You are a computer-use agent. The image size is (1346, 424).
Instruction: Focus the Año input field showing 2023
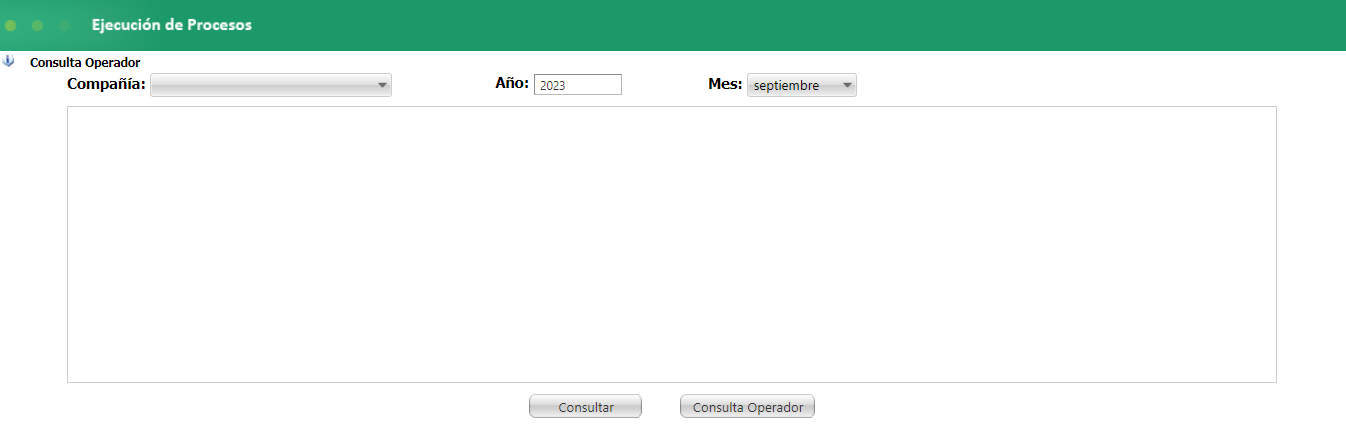pyautogui.click(x=578, y=85)
